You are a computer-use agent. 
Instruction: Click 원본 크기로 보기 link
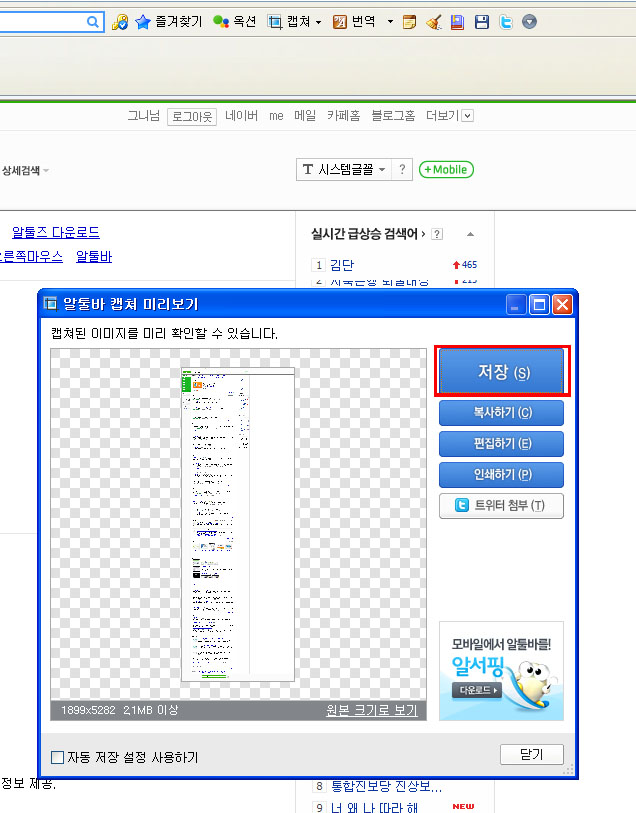point(371,710)
